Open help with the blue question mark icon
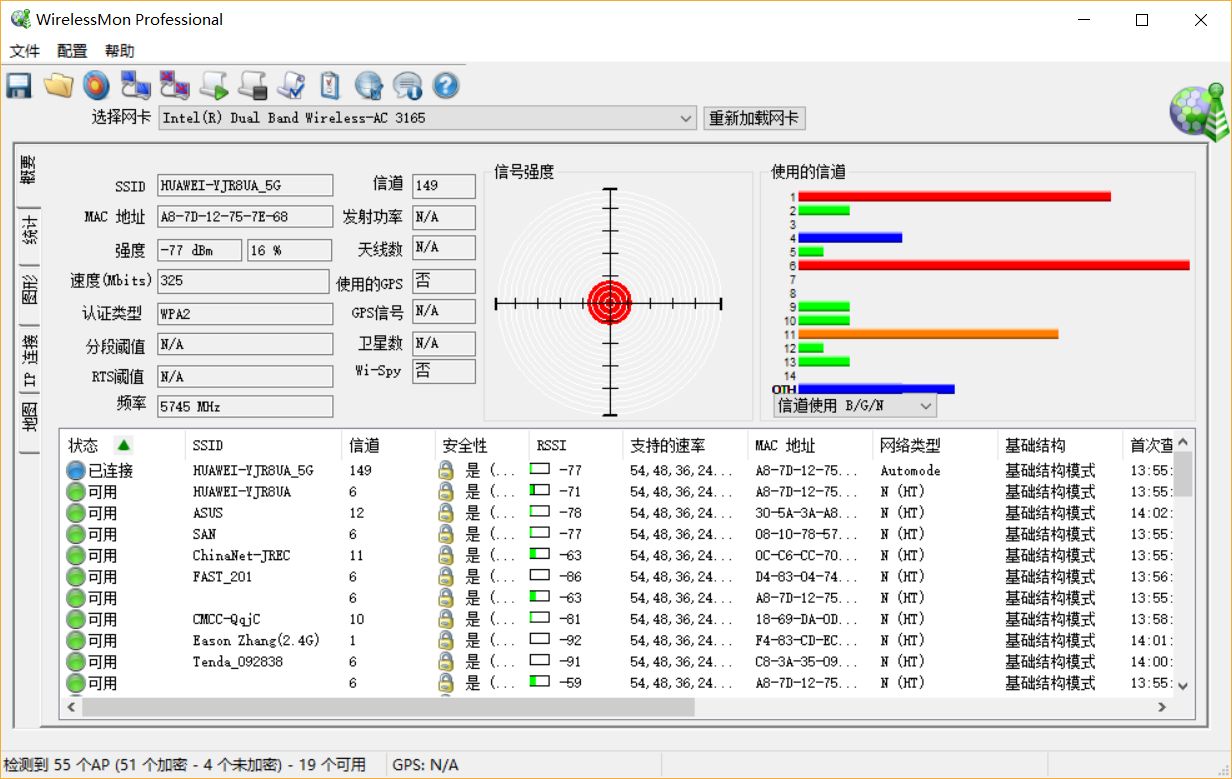The height and width of the screenshot is (779, 1232). click(446, 86)
